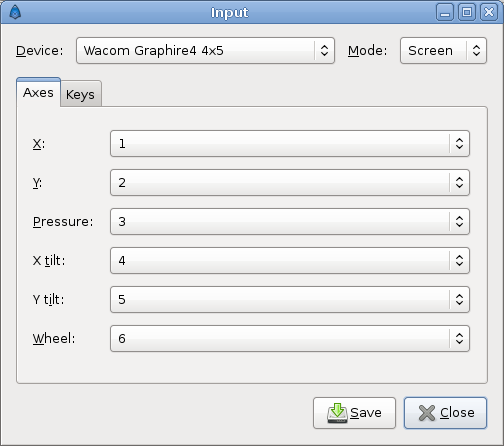Viewport: 504px width, 446px height.
Task: Minimize the Input dialog window
Action: point(445,12)
